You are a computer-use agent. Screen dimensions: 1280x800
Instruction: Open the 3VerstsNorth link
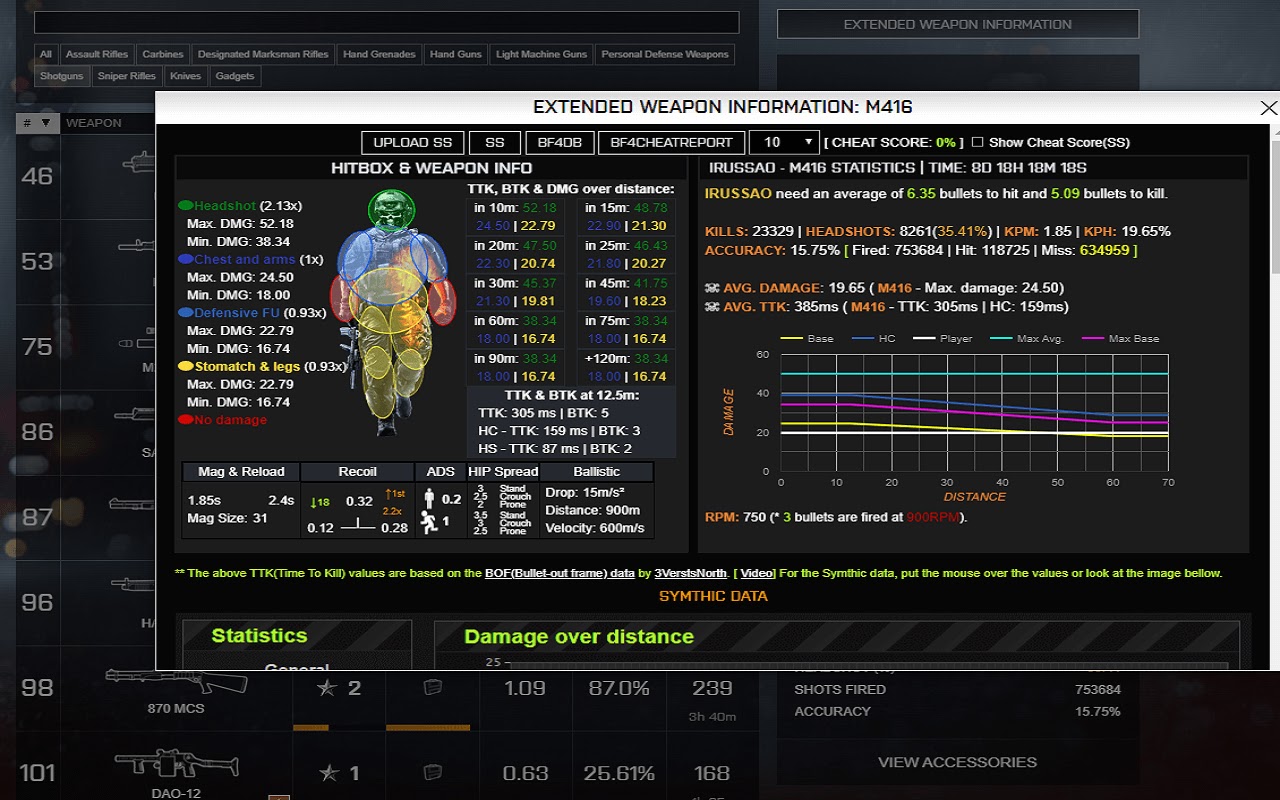coord(691,573)
